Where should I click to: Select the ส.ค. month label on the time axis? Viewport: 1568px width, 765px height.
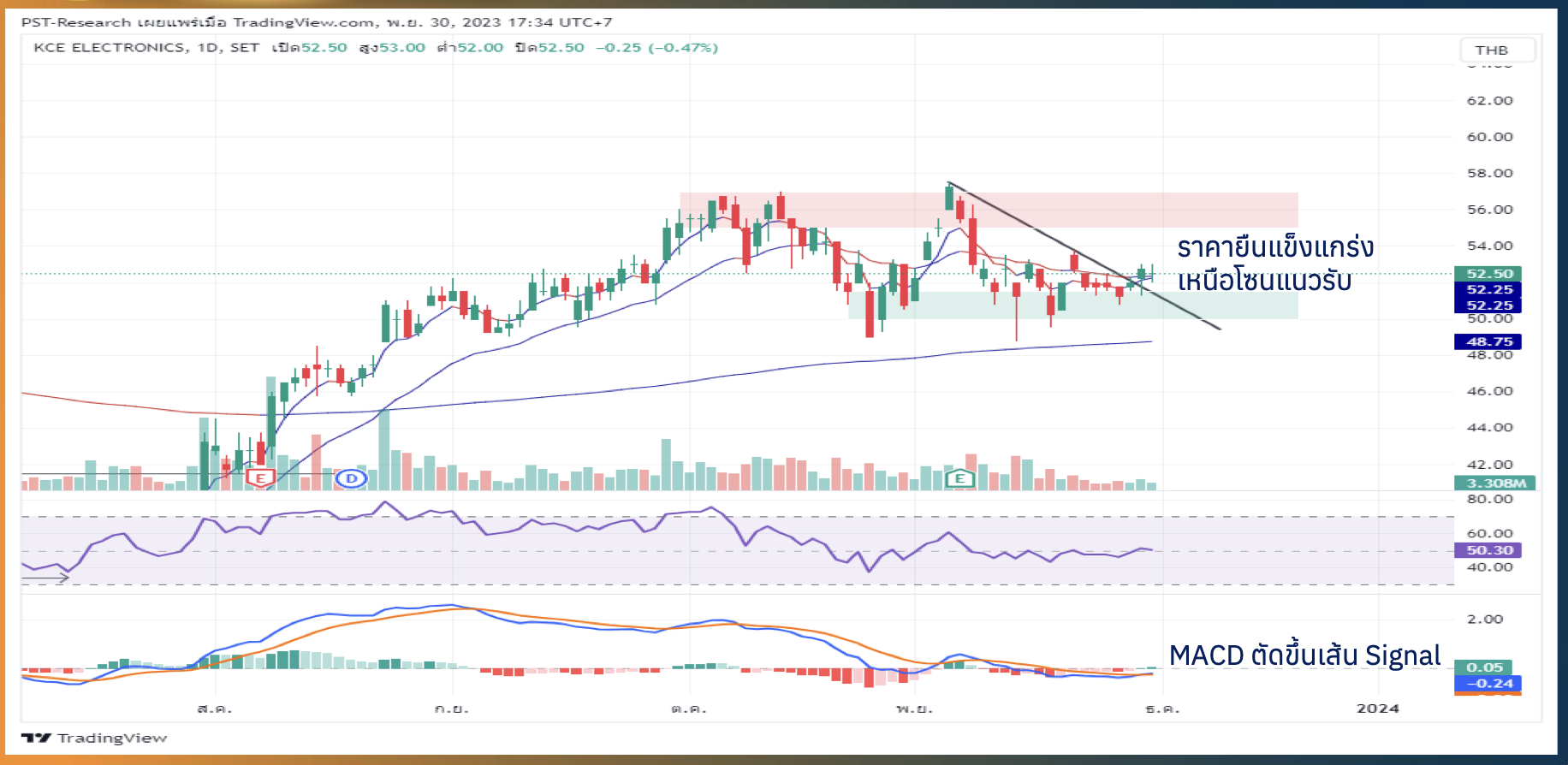click(215, 709)
